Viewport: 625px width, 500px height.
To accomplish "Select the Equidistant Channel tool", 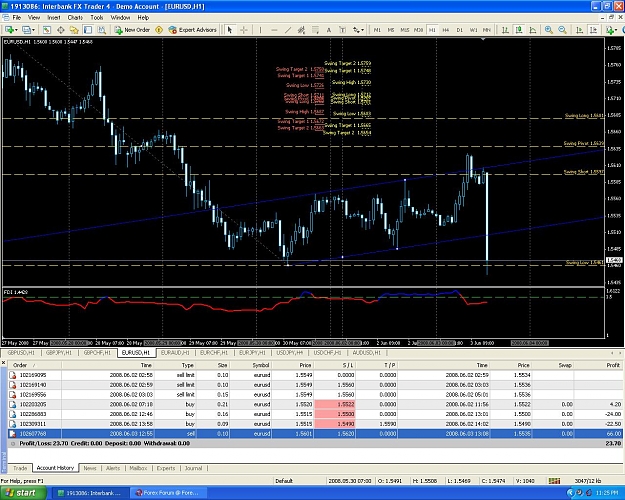I will pyautogui.click(x=301, y=30).
